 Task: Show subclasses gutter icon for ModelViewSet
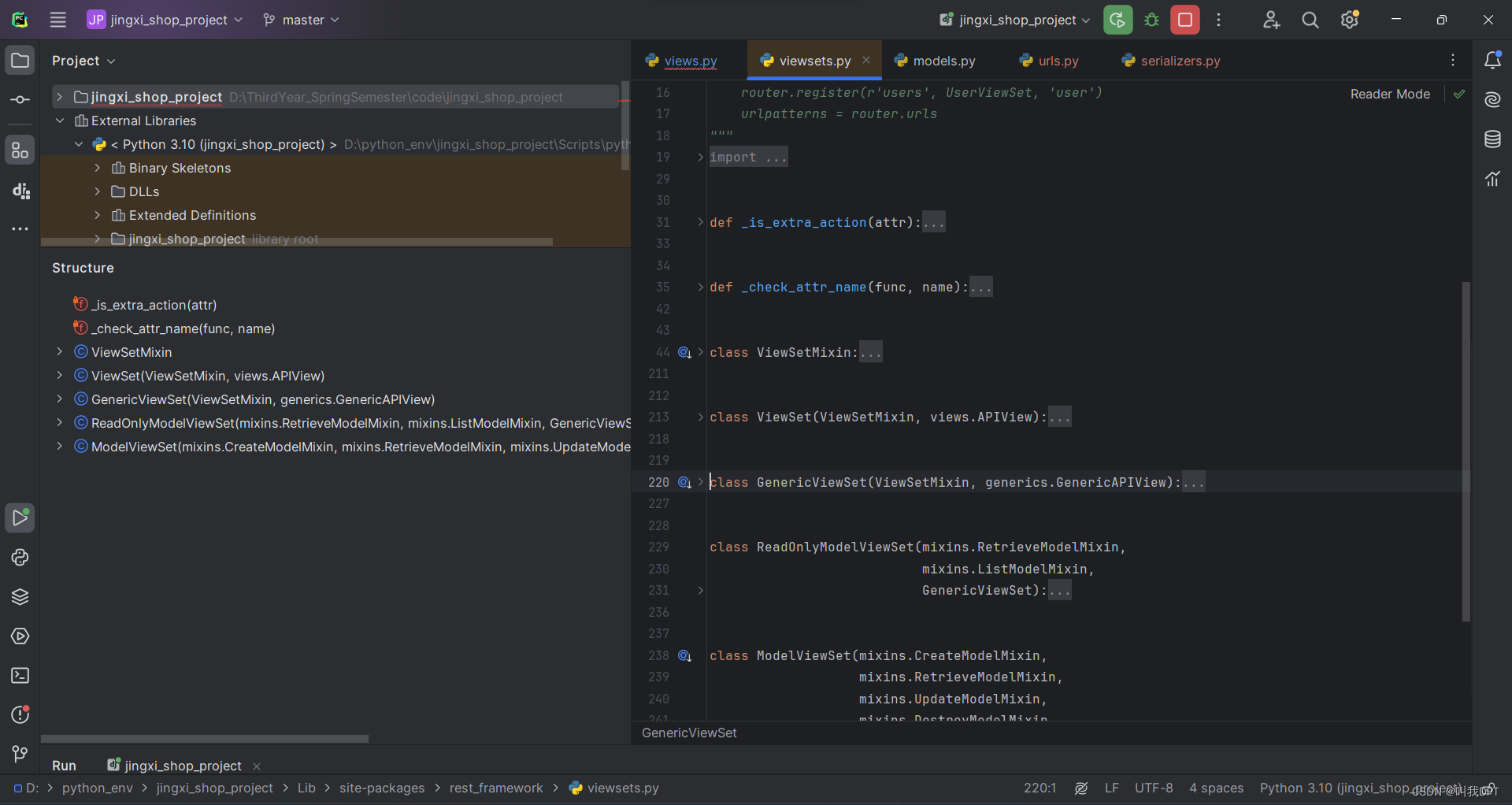[684, 655]
